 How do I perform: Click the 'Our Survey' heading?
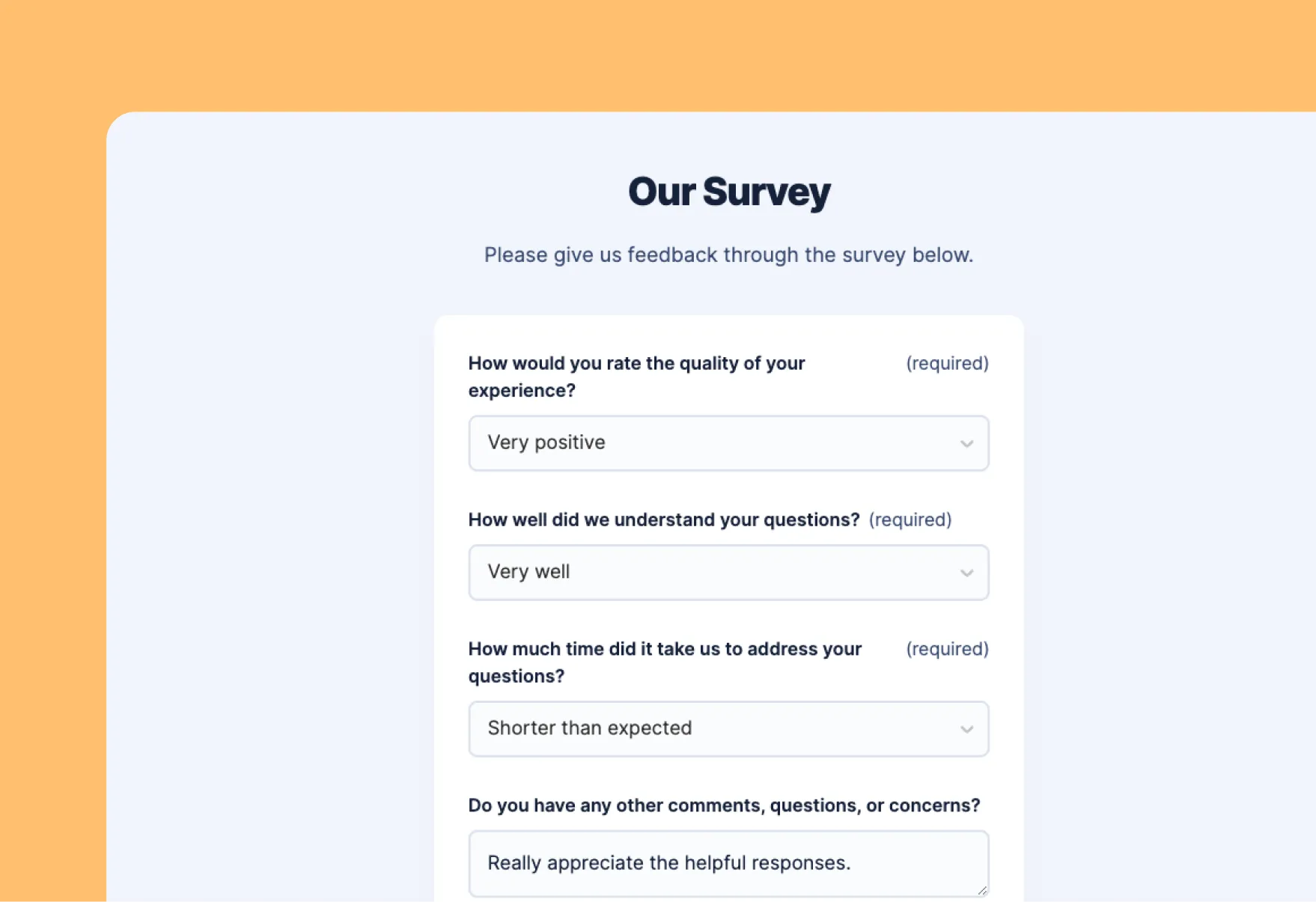[728, 192]
